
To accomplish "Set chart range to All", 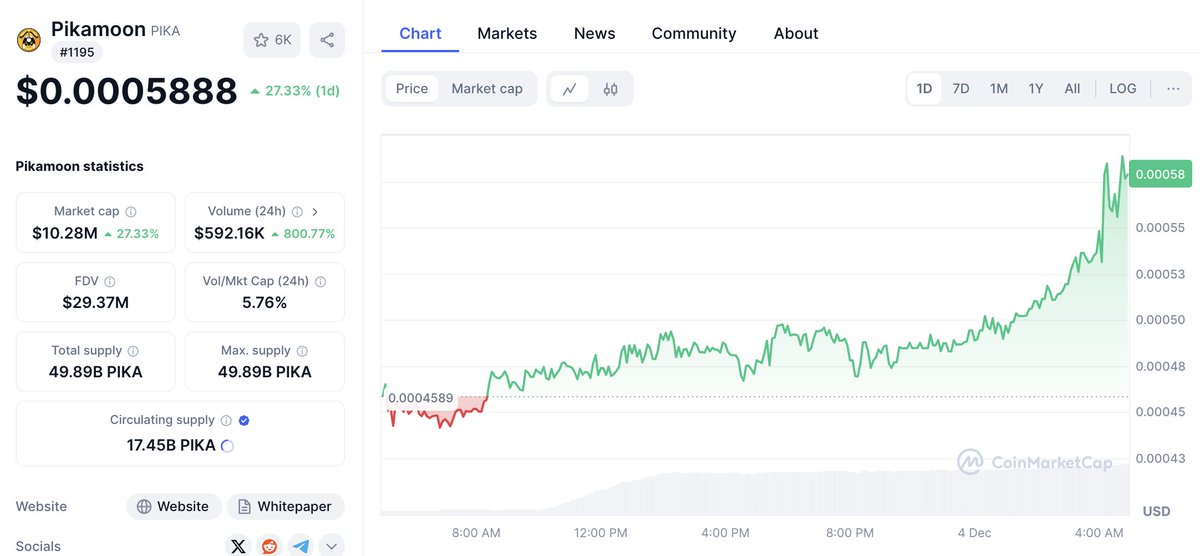I will (1072, 89).
